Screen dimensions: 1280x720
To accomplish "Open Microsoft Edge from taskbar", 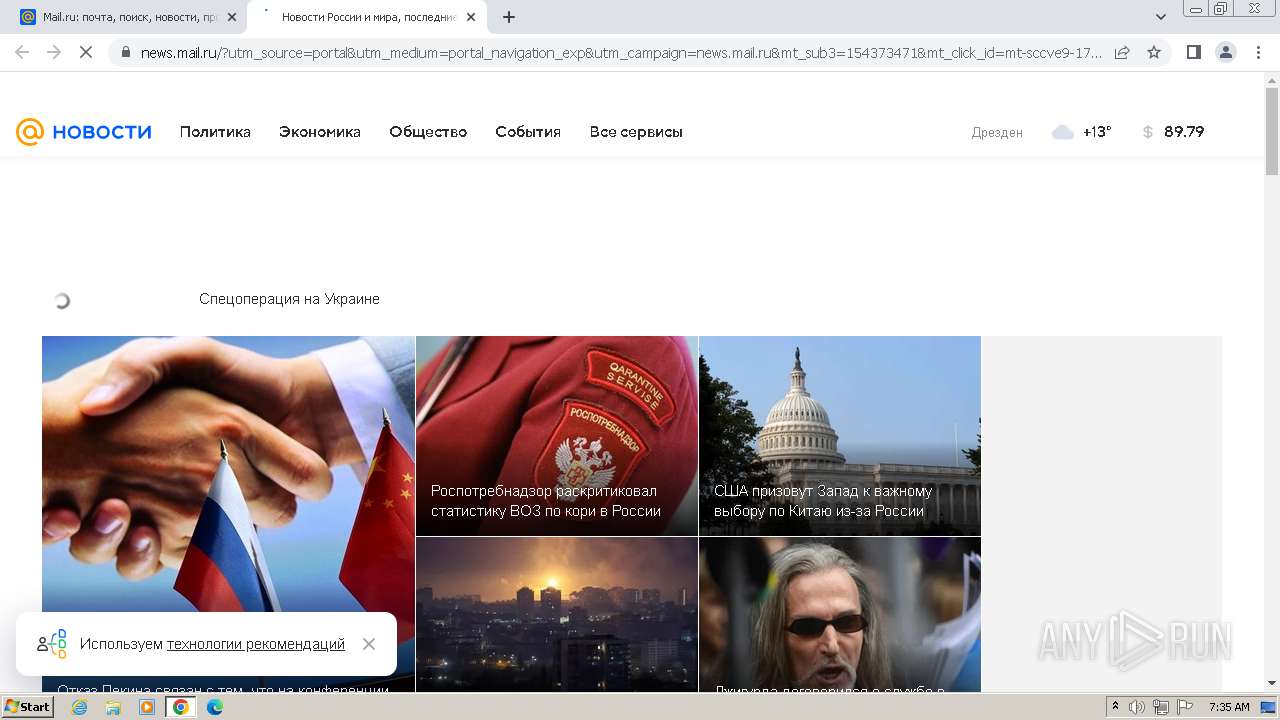I will [215, 707].
